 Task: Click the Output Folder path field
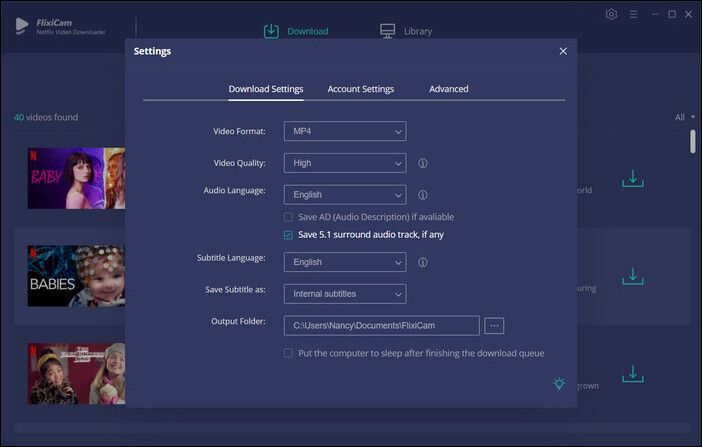coord(381,325)
